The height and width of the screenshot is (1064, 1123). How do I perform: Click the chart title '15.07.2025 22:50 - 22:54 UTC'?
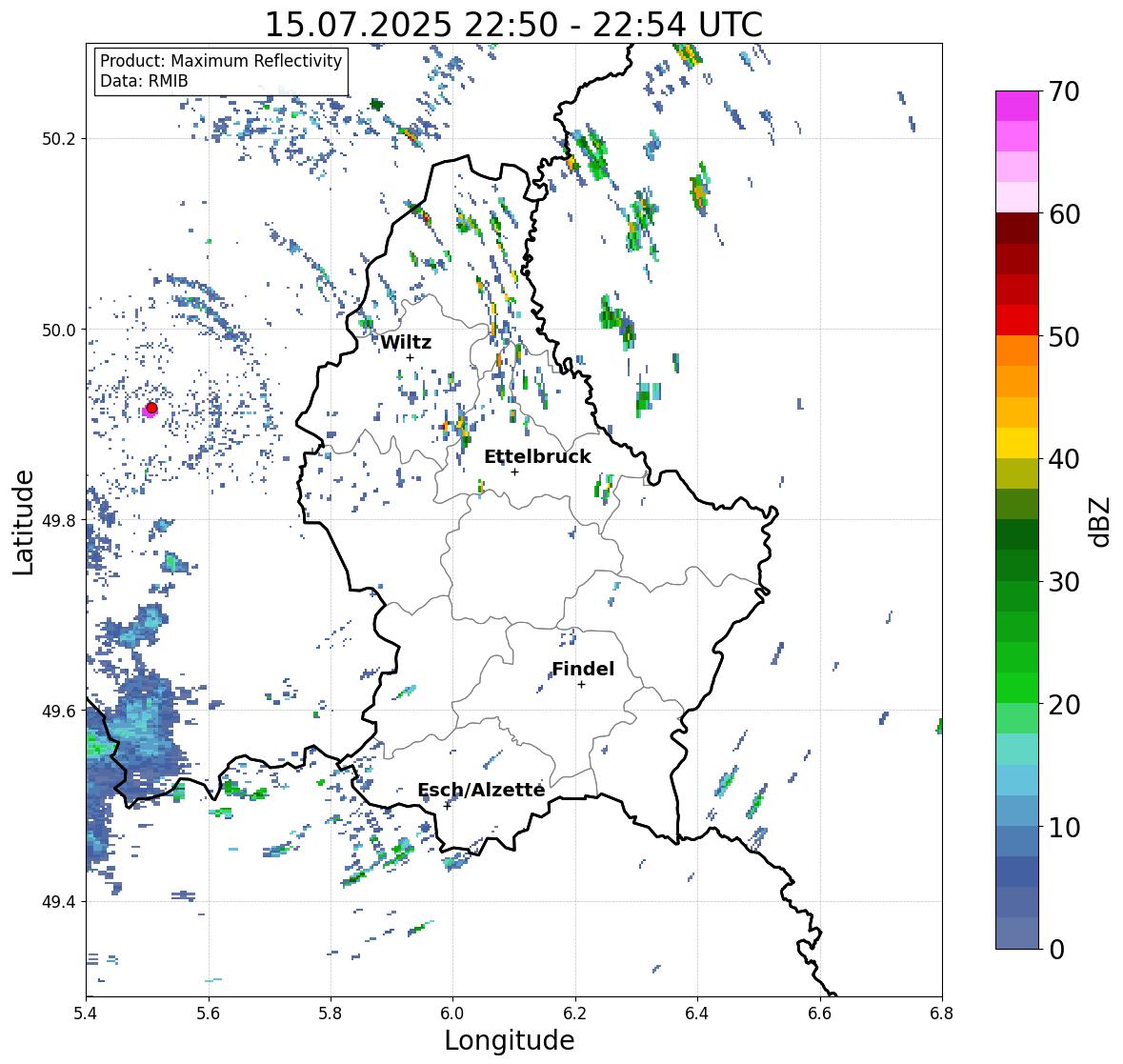coord(513,25)
